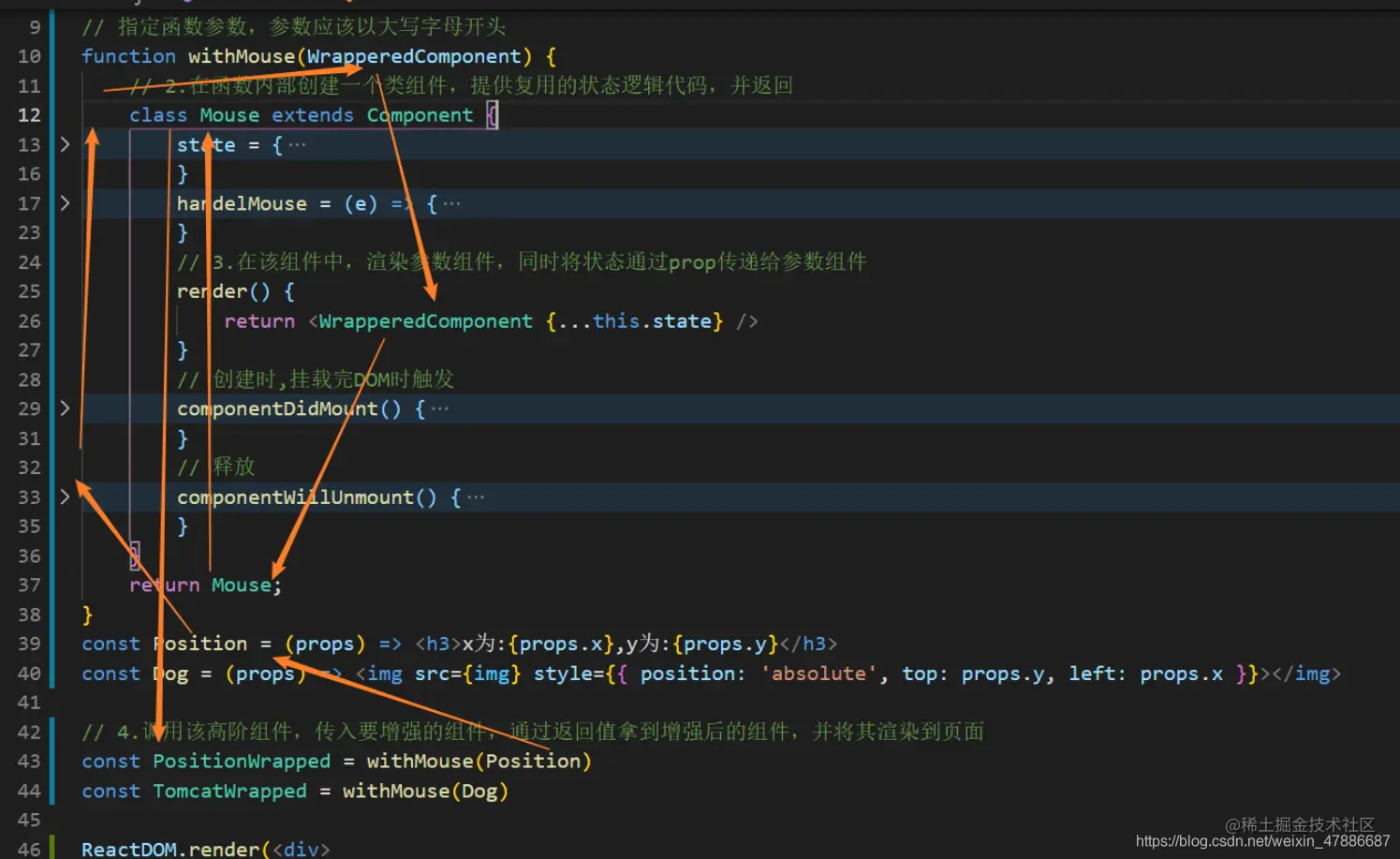Click the folded ellipsis after componentWillUnmount()
This screenshot has height=859, width=1400.
coord(476,496)
